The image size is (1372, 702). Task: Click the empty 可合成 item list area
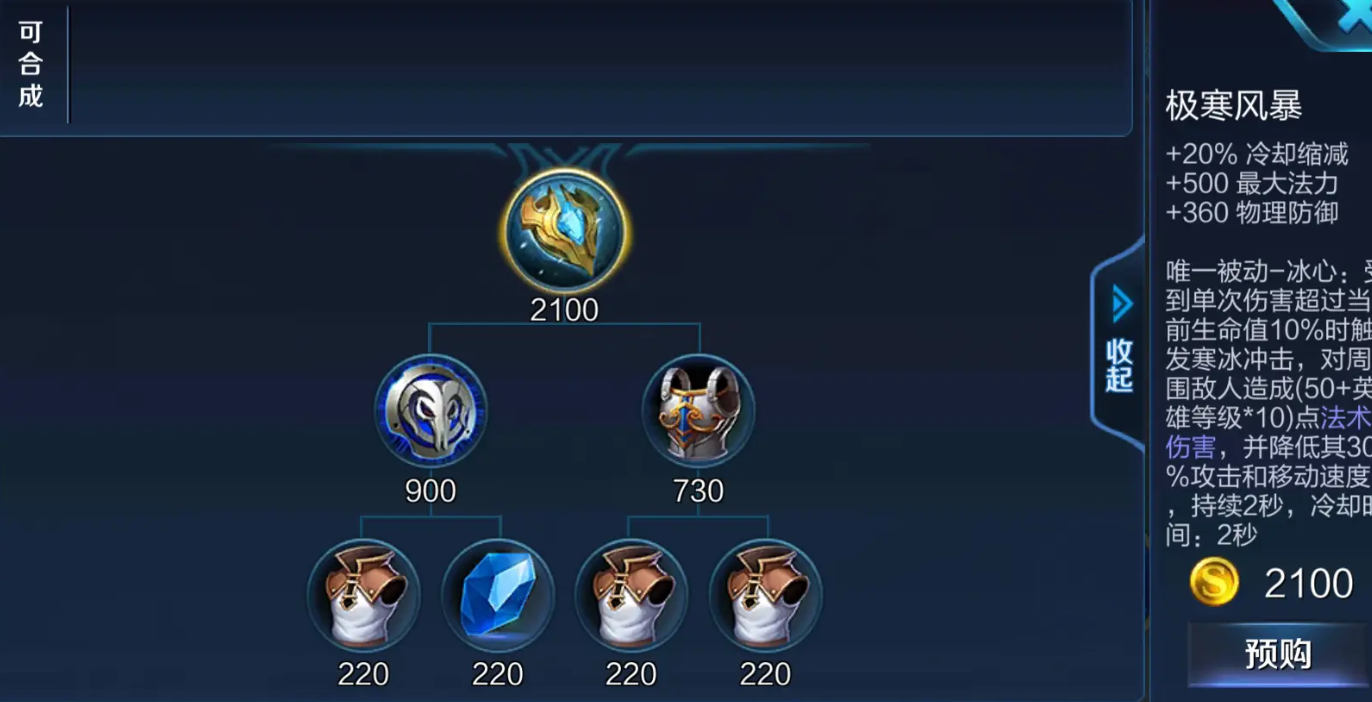click(600, 65)
